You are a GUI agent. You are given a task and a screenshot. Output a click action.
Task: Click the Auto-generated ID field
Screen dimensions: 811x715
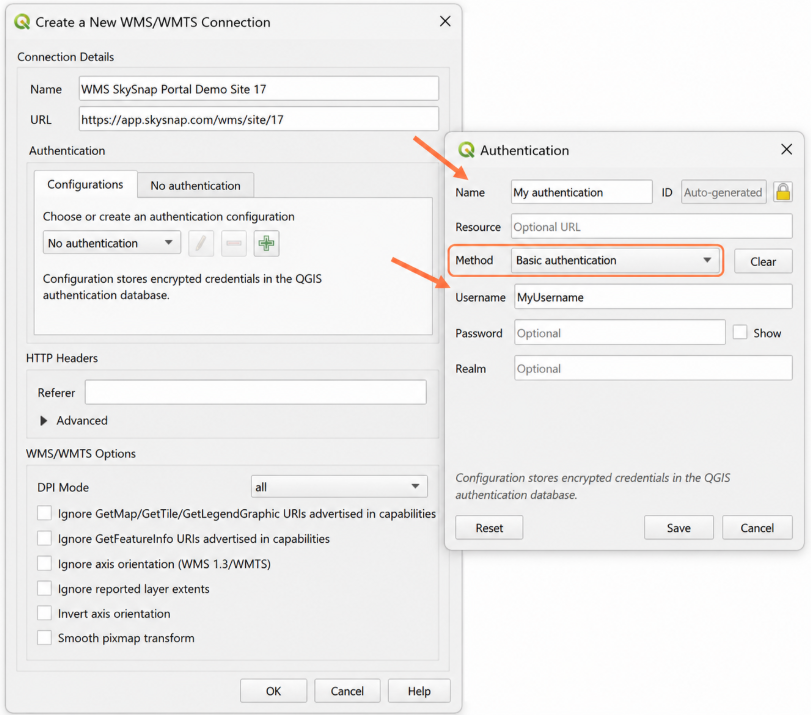(x=724, y=192)
